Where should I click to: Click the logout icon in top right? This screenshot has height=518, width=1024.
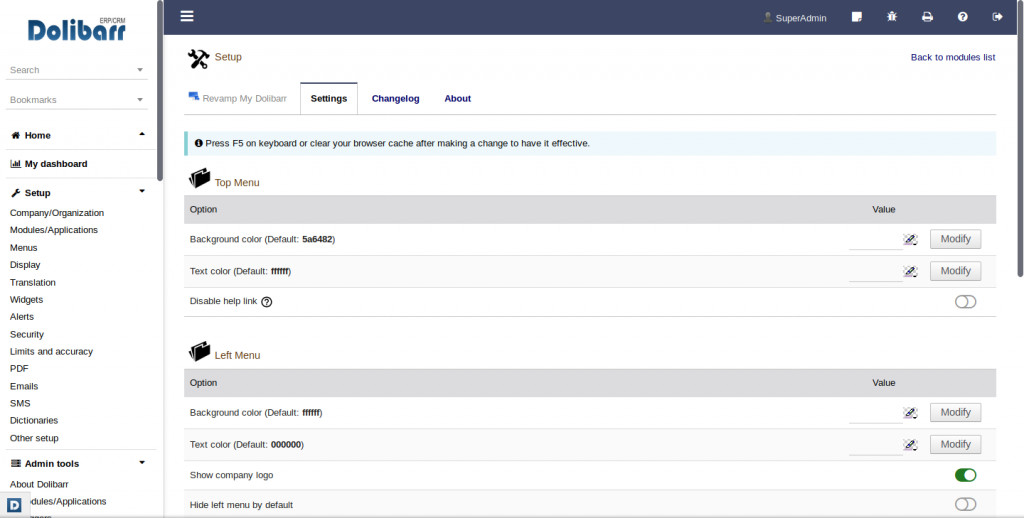[997, 17]
